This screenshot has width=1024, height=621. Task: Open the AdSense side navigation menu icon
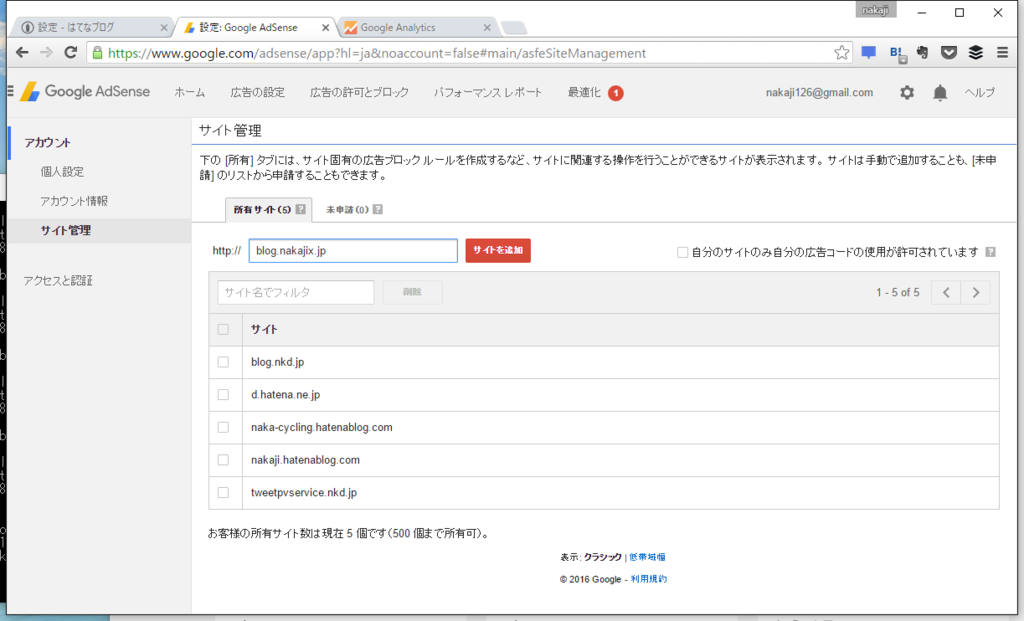pos(10,91)
